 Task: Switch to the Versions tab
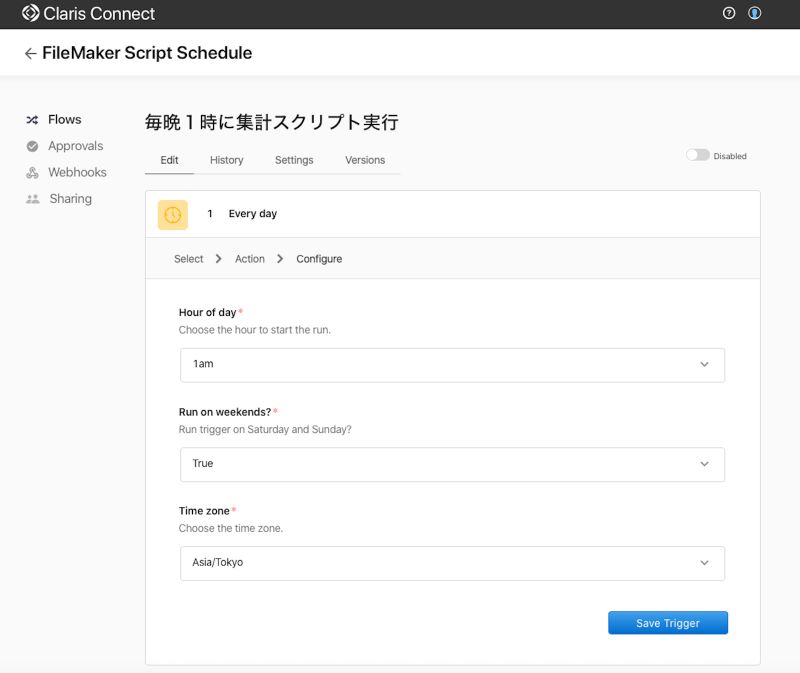pyautogui.click(x=365, y=160)
